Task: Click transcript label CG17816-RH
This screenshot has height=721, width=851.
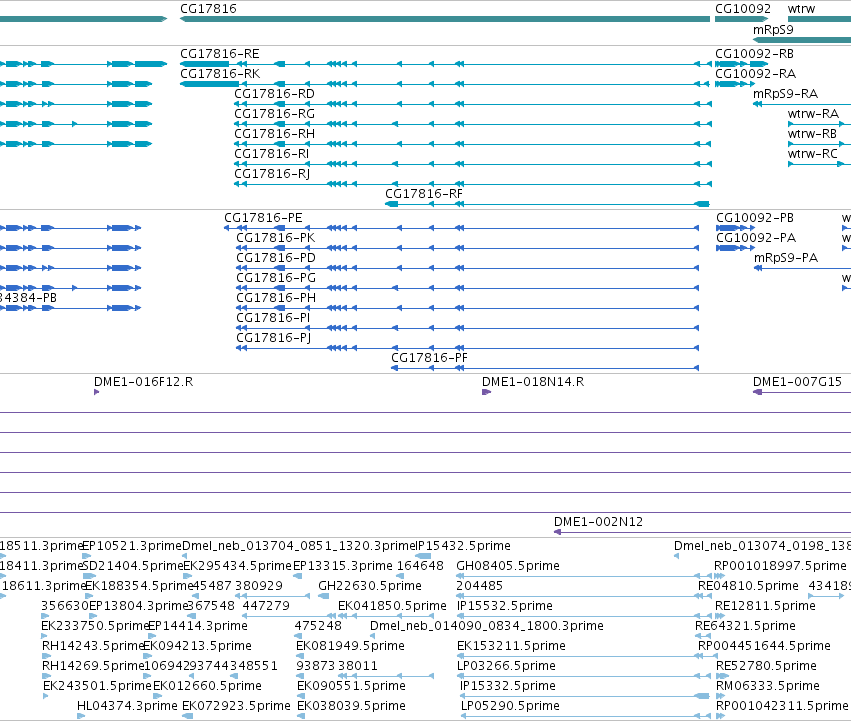Action: (x=275, y=134)
